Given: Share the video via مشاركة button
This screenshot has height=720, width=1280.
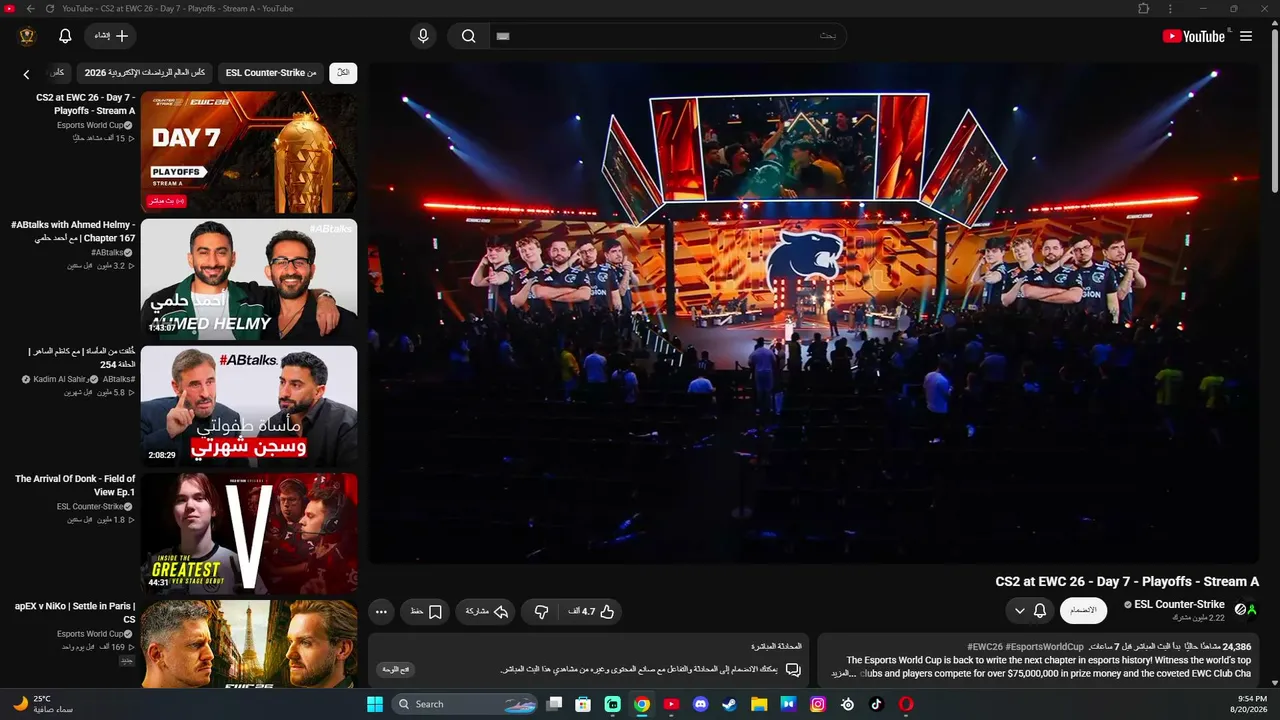Looking at the screenshot, I should pyautogui.click(x=486, y=611).
